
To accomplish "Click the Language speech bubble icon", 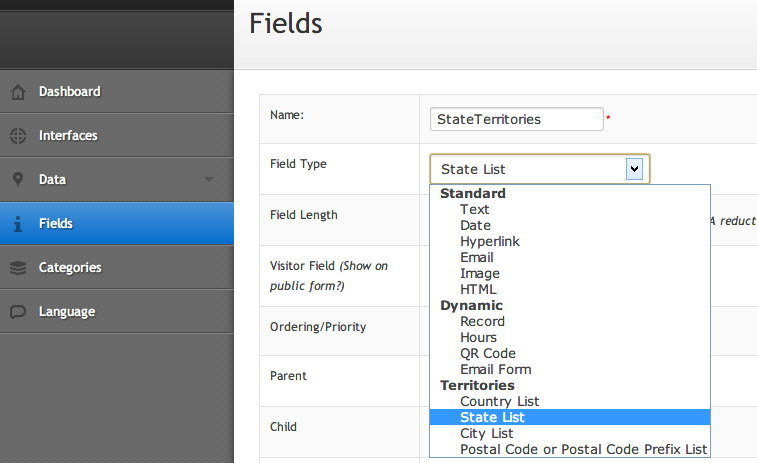I will [x=18, y=312].
